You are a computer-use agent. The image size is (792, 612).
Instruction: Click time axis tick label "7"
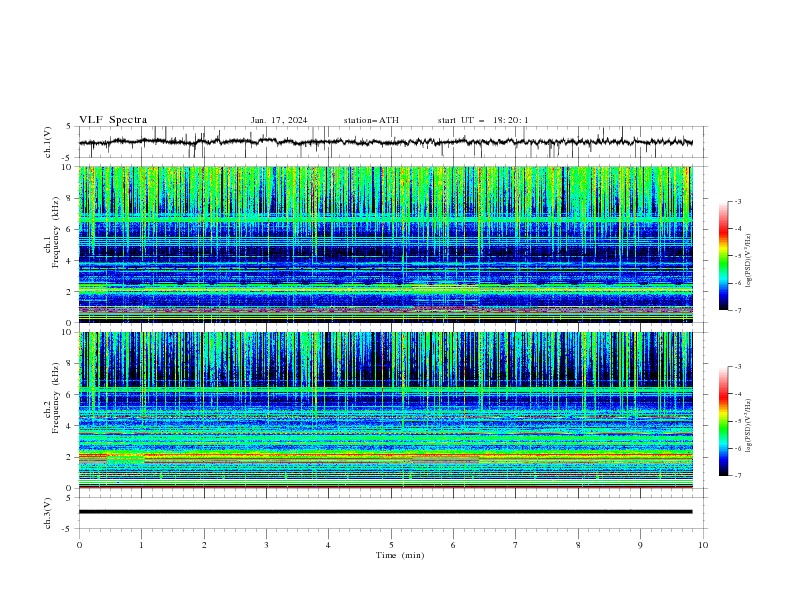point(516,545)
